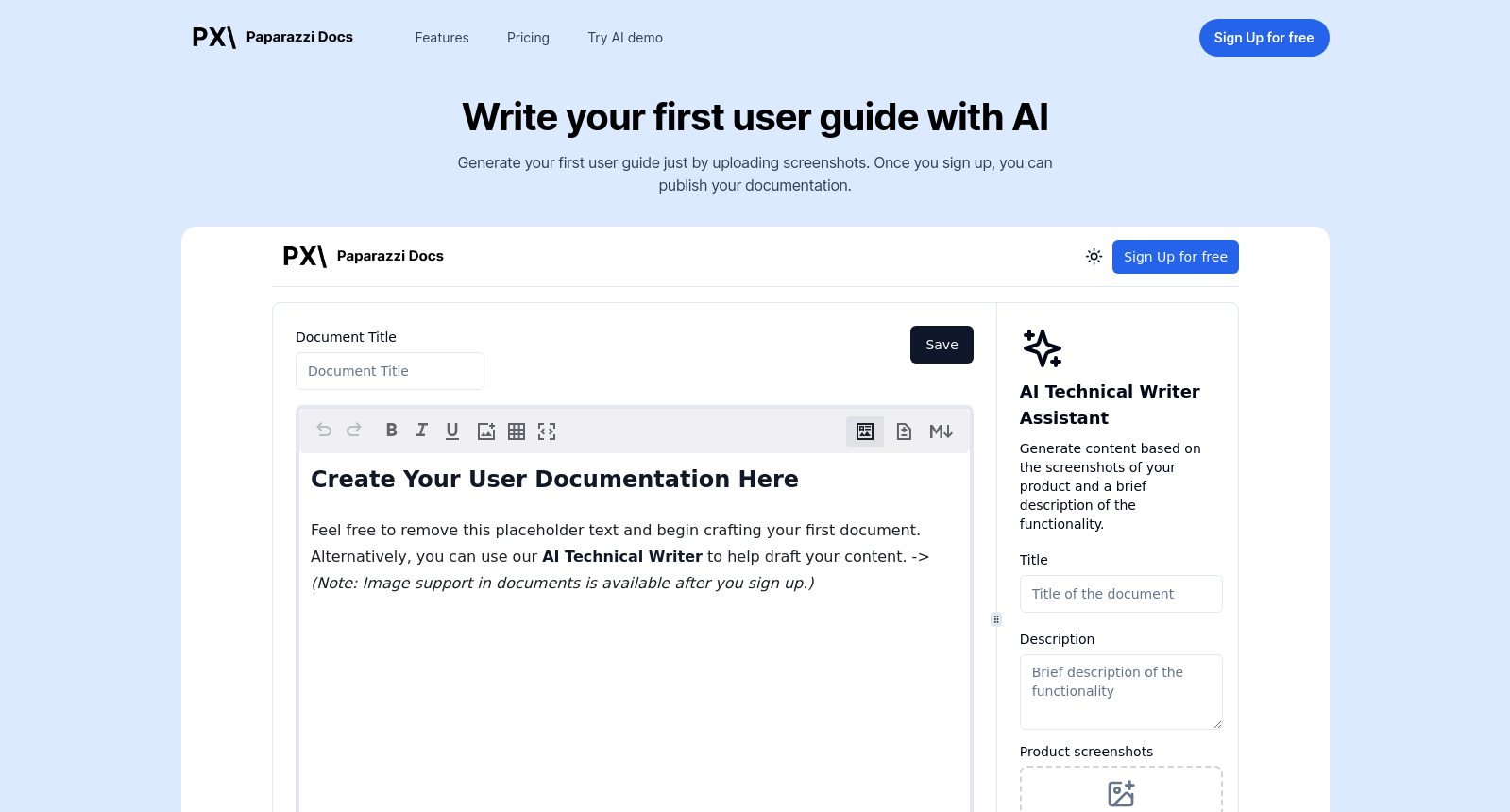The height and width of the screenshot is (812, 1510).
Task: Switch to Markdown view mode
Action: coord(942,431)
